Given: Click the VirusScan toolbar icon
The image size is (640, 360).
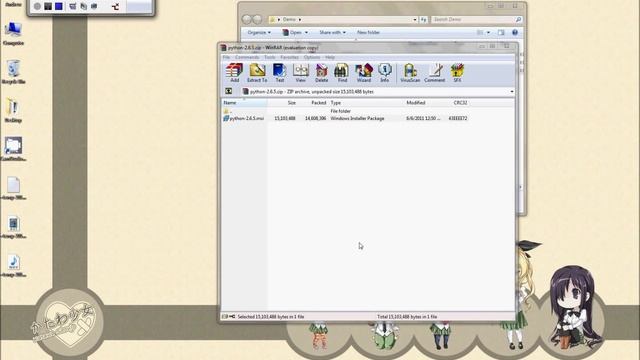Looking at the screenshot, I should click(410, 73).
